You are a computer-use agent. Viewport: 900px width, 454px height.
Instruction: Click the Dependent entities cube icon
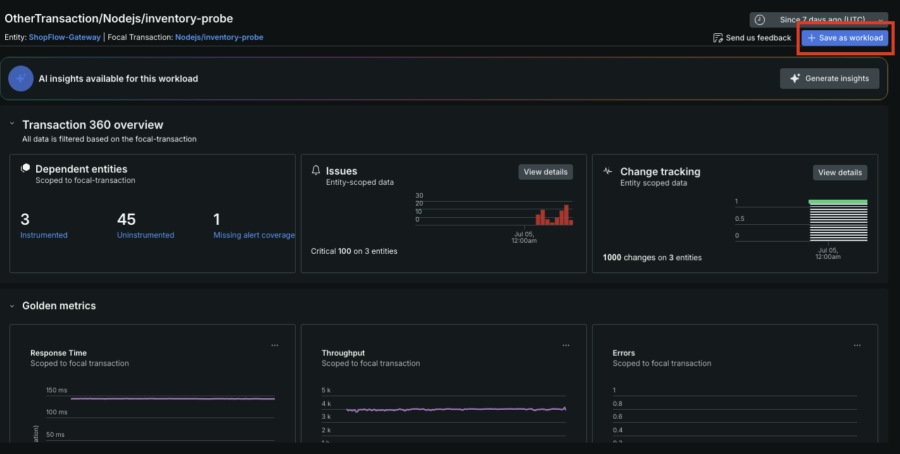coord(25,168)
